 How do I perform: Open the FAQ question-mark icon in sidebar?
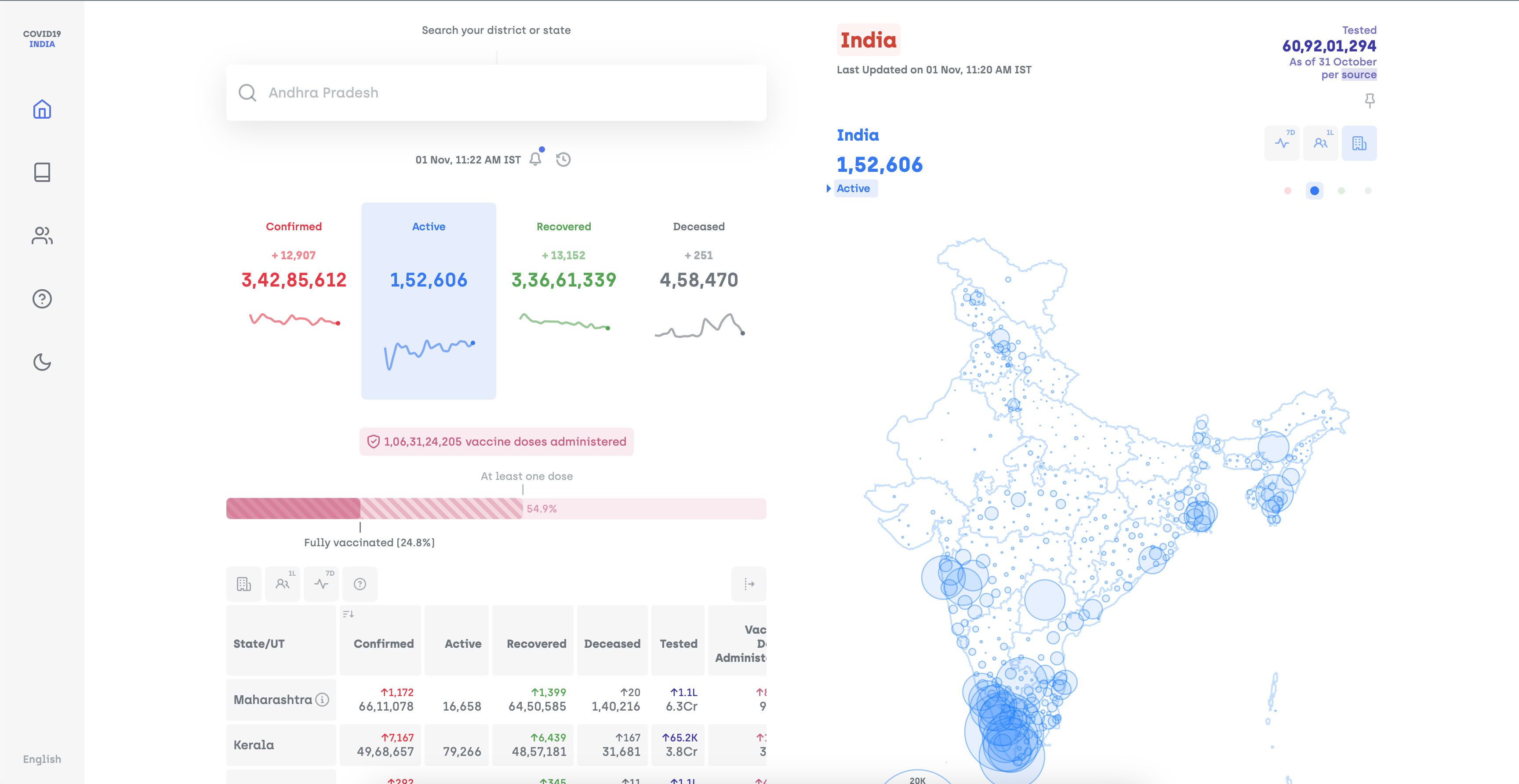point(42,299)
